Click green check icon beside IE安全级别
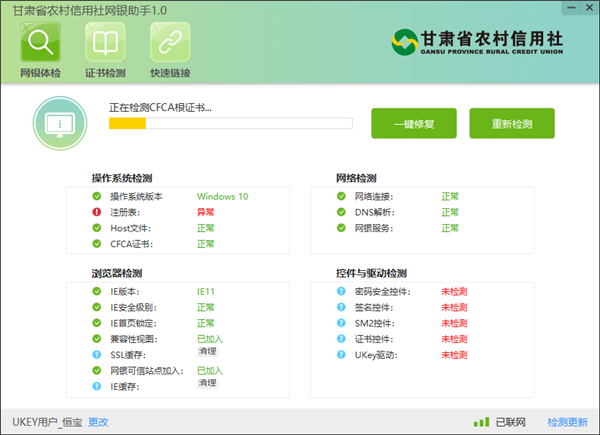 click(97, 307)
